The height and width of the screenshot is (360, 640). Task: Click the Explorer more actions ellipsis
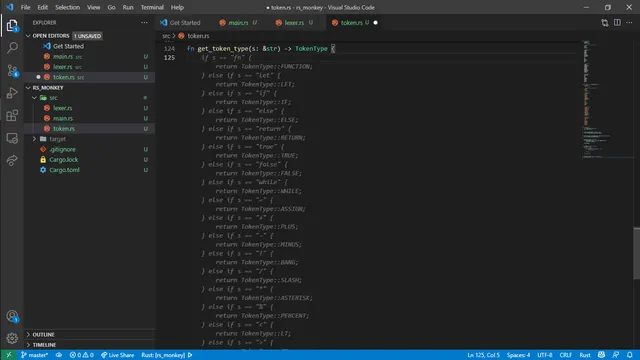pyautogui.click(x=144, y=22)
